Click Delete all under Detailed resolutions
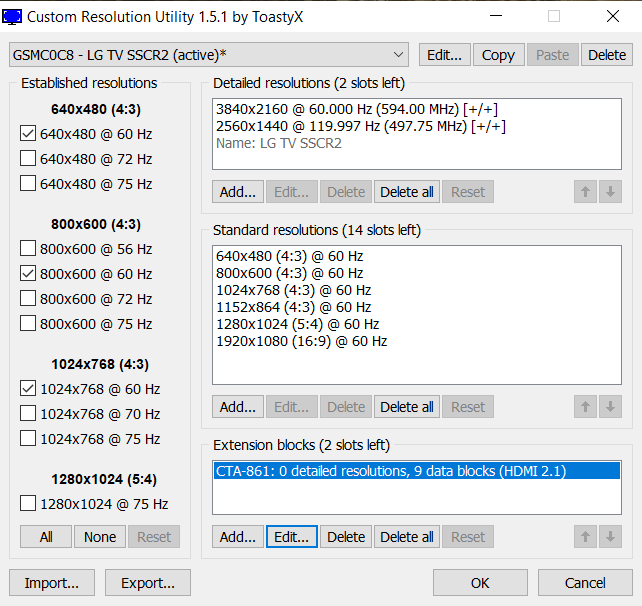Image resolution: width=642 pixels, height=606 pixels. click(x=407, y=192)
